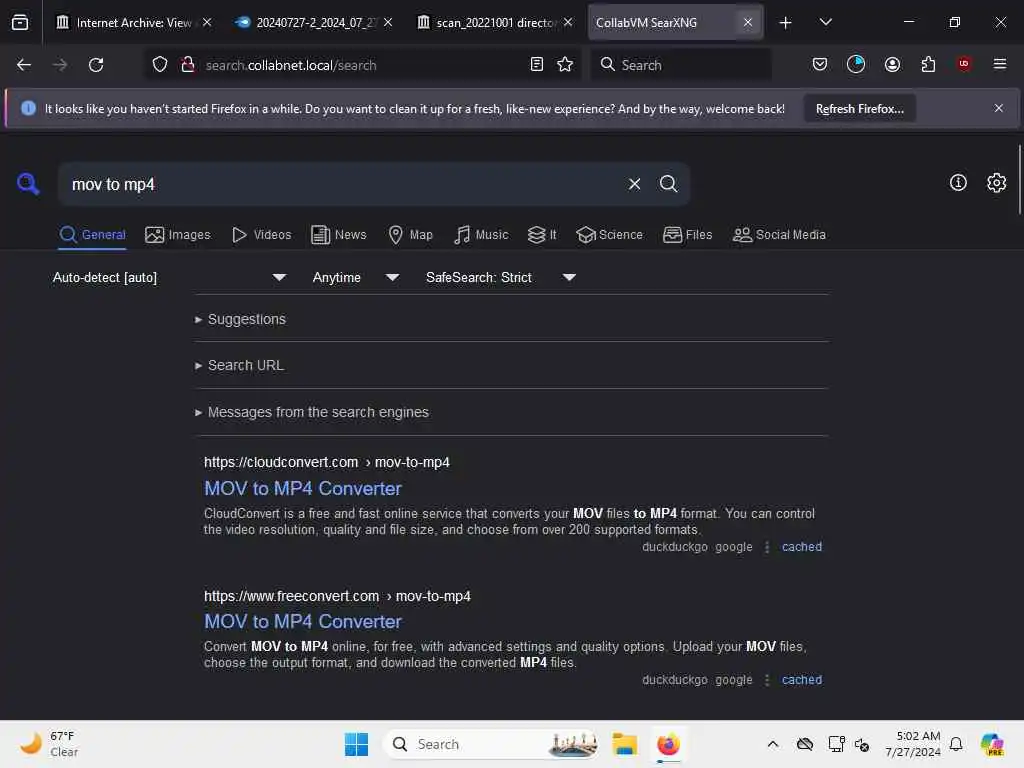The height and width of the screenshot is (768, 1024).
Task: Expand the Search URL section
Action: coord(240,366)
